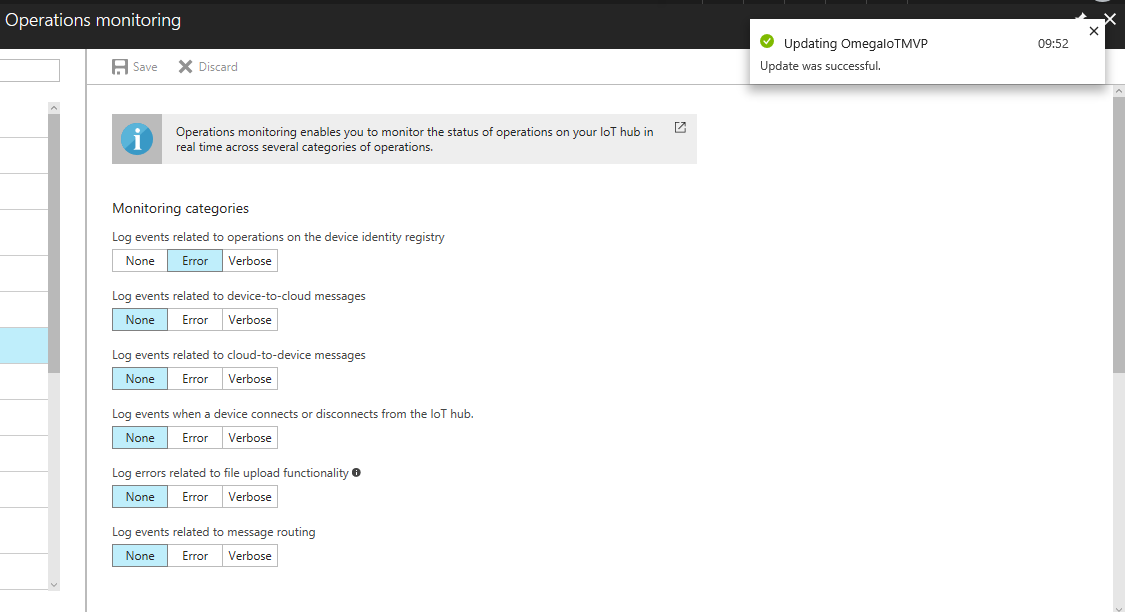
Task: Click the file upload info tooltip icon
Action: click(x=357, y=473)
